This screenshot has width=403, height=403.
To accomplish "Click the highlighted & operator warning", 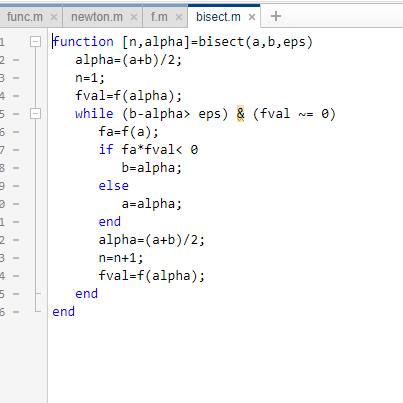I will (240, 114).
